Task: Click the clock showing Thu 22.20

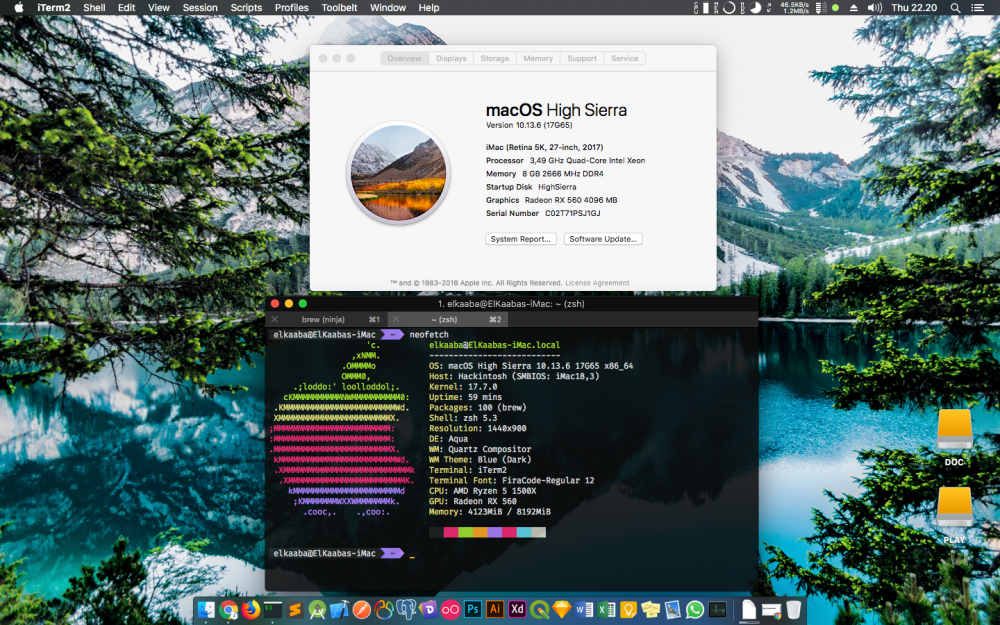Action: 914,8
